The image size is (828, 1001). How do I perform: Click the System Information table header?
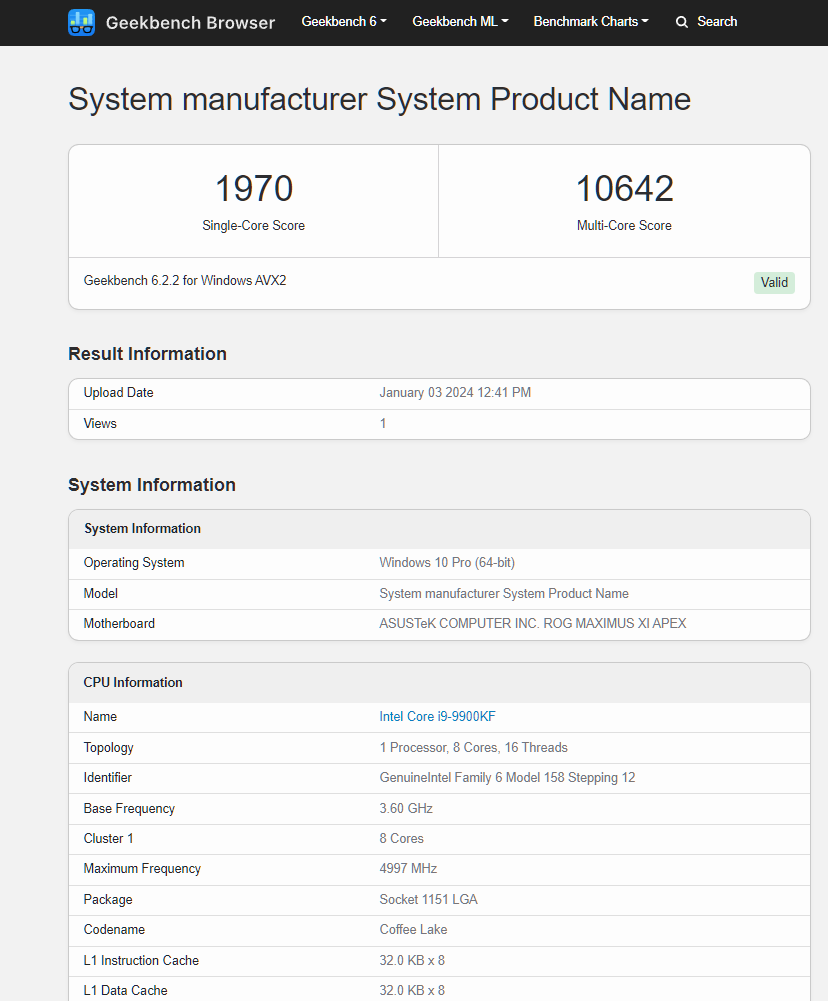click(142, 529)
